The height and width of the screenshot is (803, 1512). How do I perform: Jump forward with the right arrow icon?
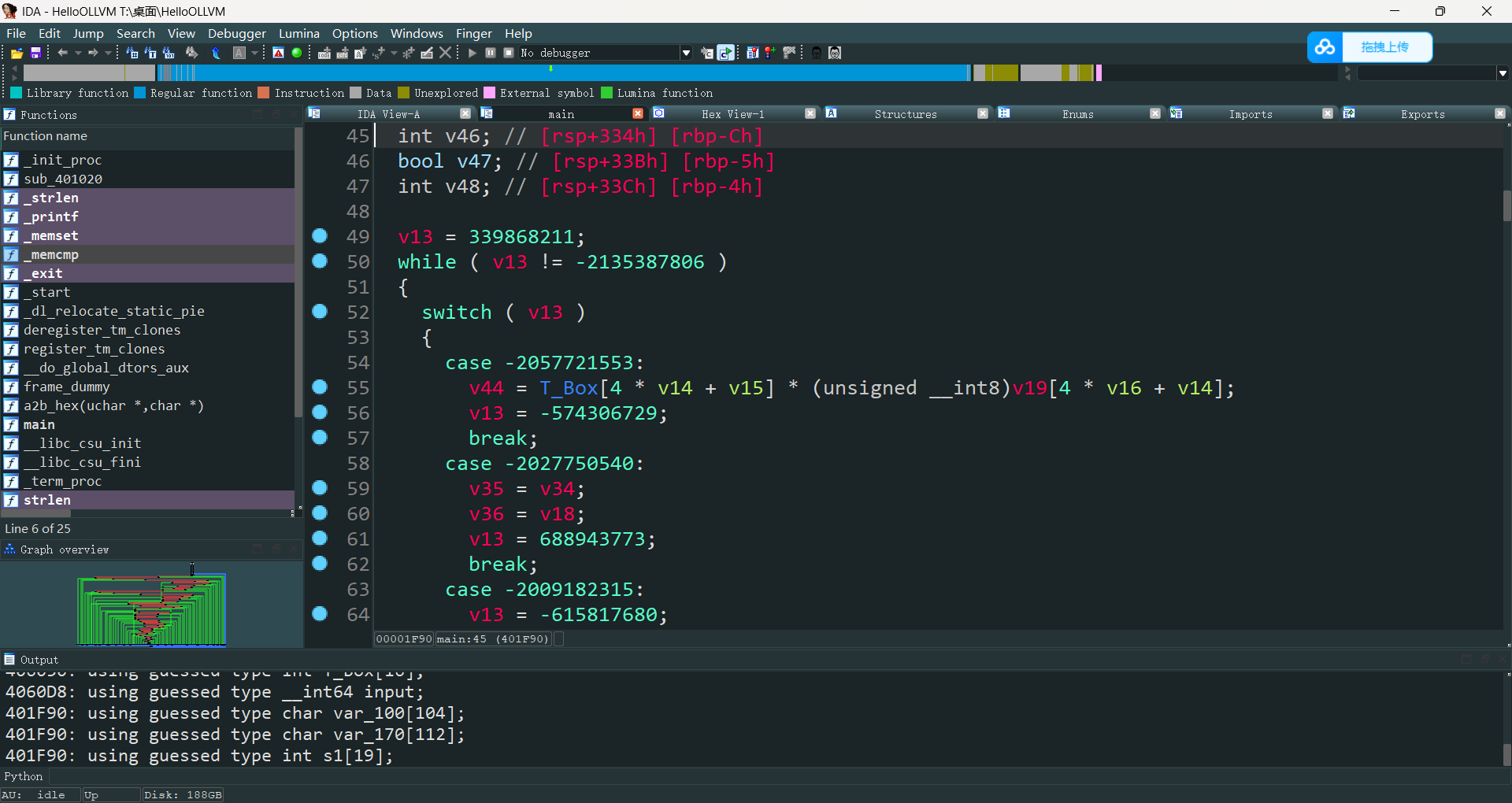[x=93, y=53]
